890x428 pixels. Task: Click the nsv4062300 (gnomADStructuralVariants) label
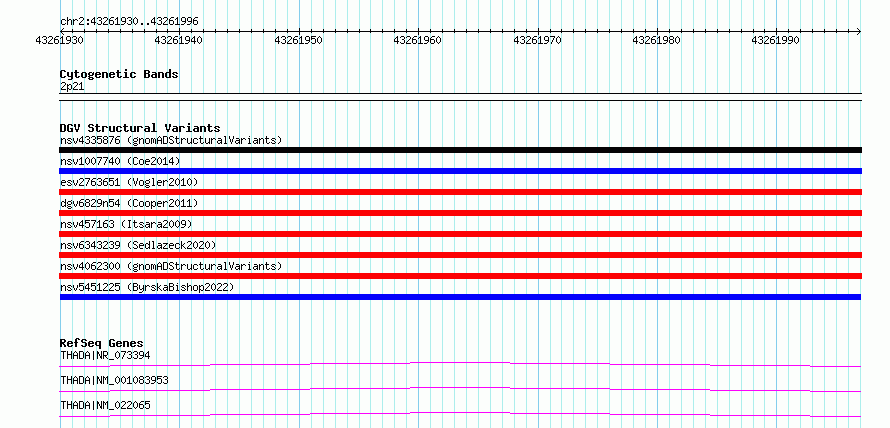pos(171,266)
